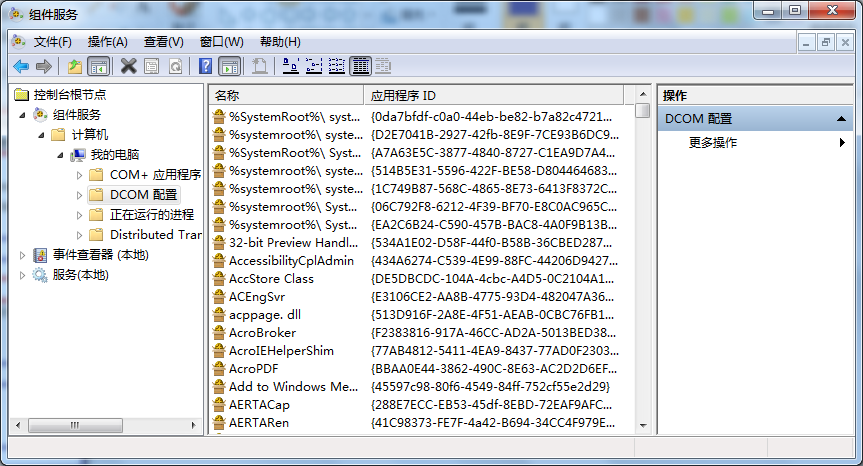
Task: Open the 查看(V) menu
Action: tap(163, 42)
